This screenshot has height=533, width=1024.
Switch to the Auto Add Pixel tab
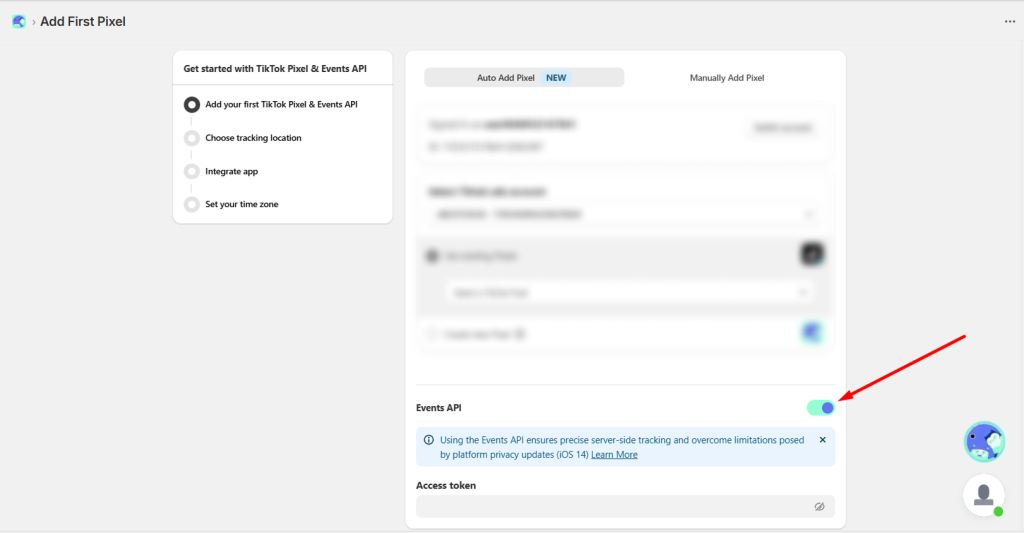(524, 77)
